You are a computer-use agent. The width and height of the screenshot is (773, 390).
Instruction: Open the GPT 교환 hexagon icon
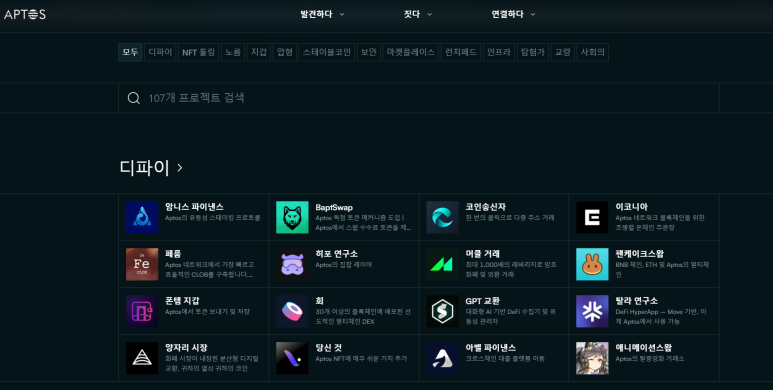pyautogui.click(x=442, y=311)
